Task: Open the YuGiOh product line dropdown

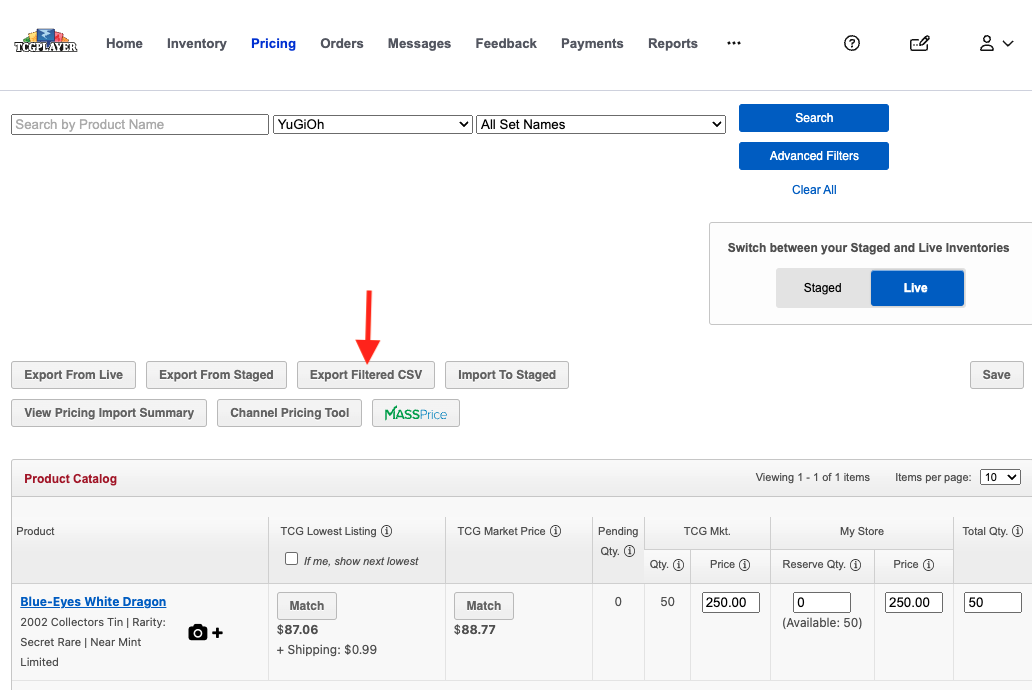Action: point(373,124)
